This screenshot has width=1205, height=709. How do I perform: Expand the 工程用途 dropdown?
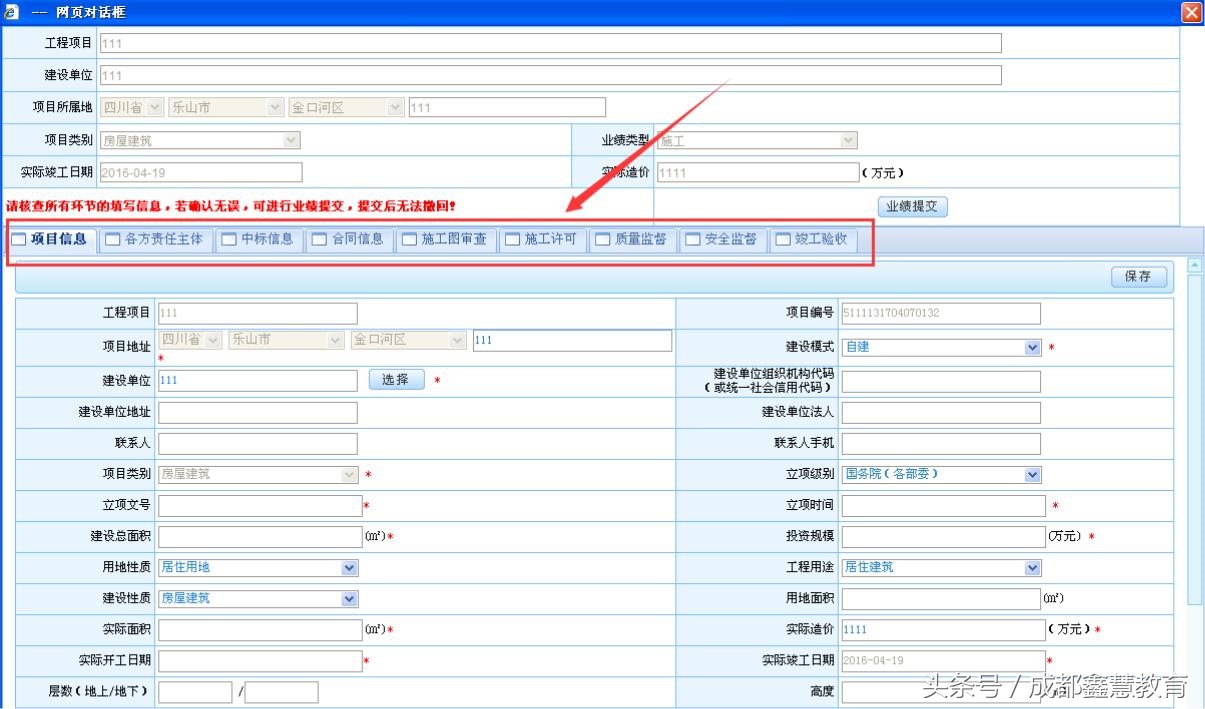[x=1032, y=568]
